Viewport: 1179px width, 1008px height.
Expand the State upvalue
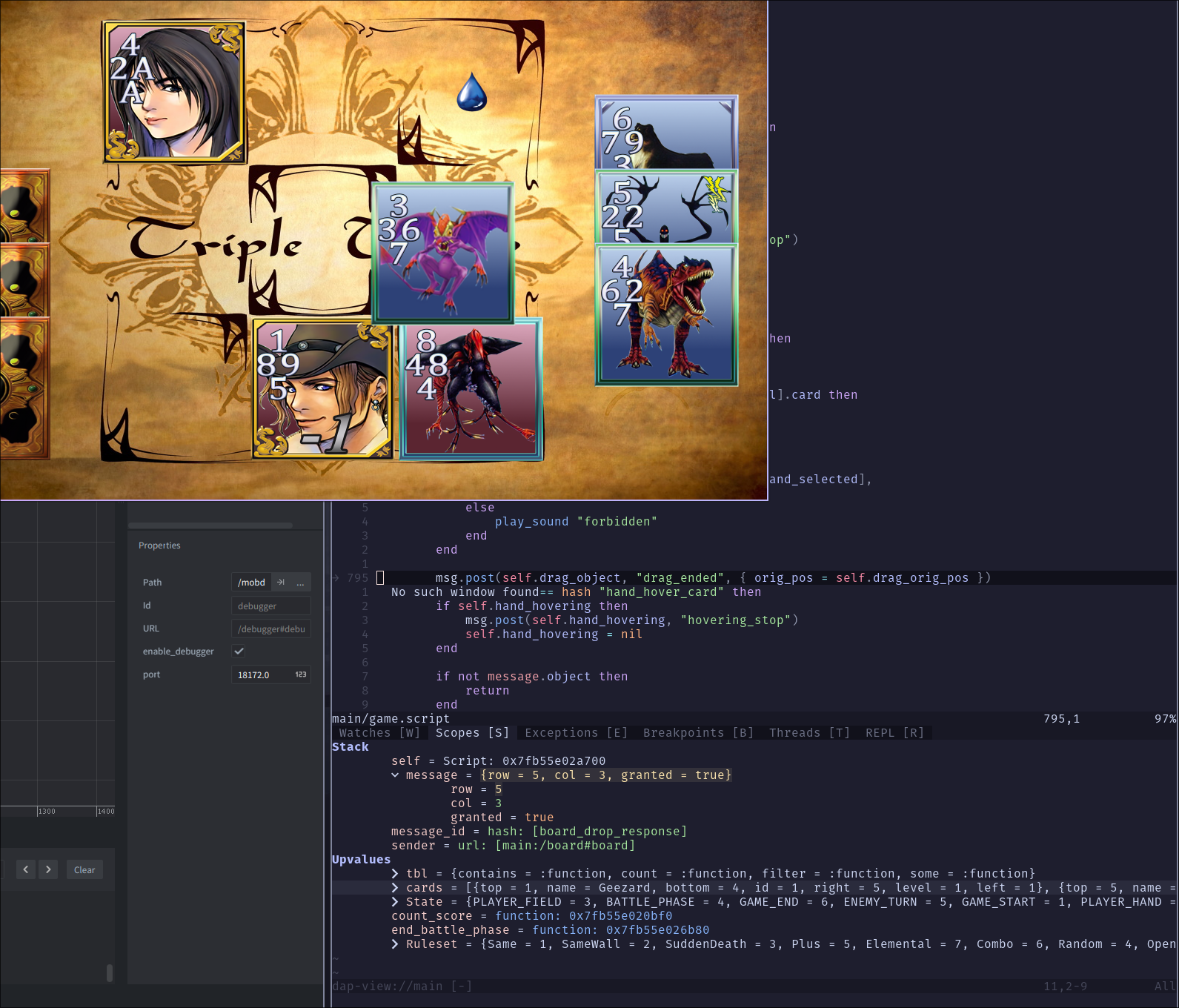[395, 902]
